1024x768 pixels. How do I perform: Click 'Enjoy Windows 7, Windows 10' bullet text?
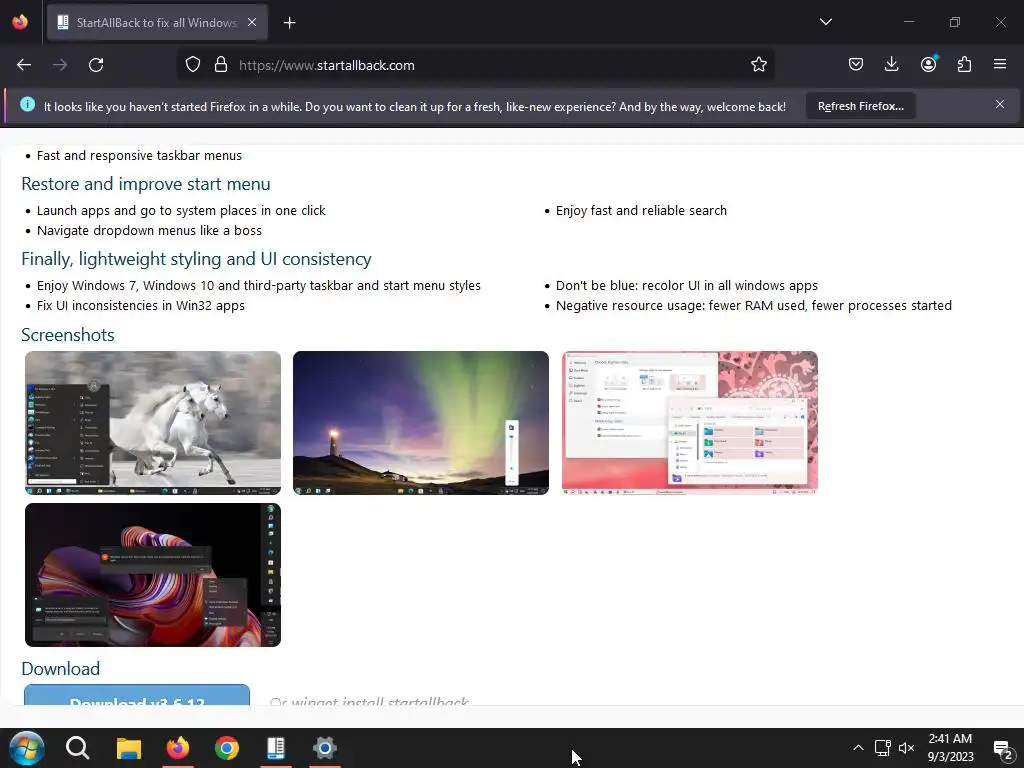259,286
